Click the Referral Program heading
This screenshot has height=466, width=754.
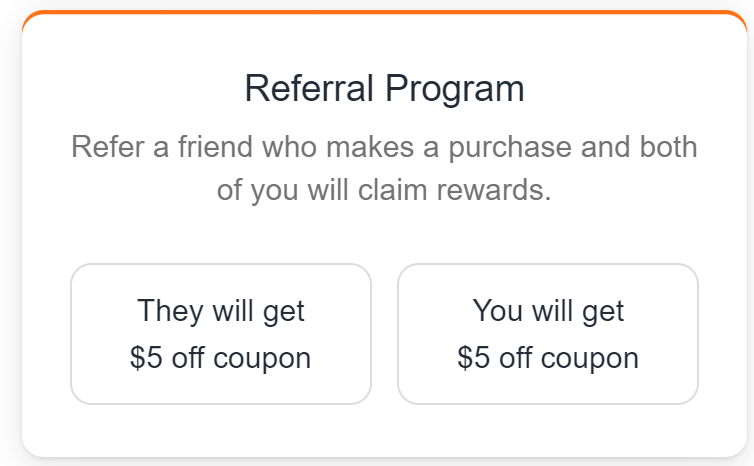pos(384,89)
